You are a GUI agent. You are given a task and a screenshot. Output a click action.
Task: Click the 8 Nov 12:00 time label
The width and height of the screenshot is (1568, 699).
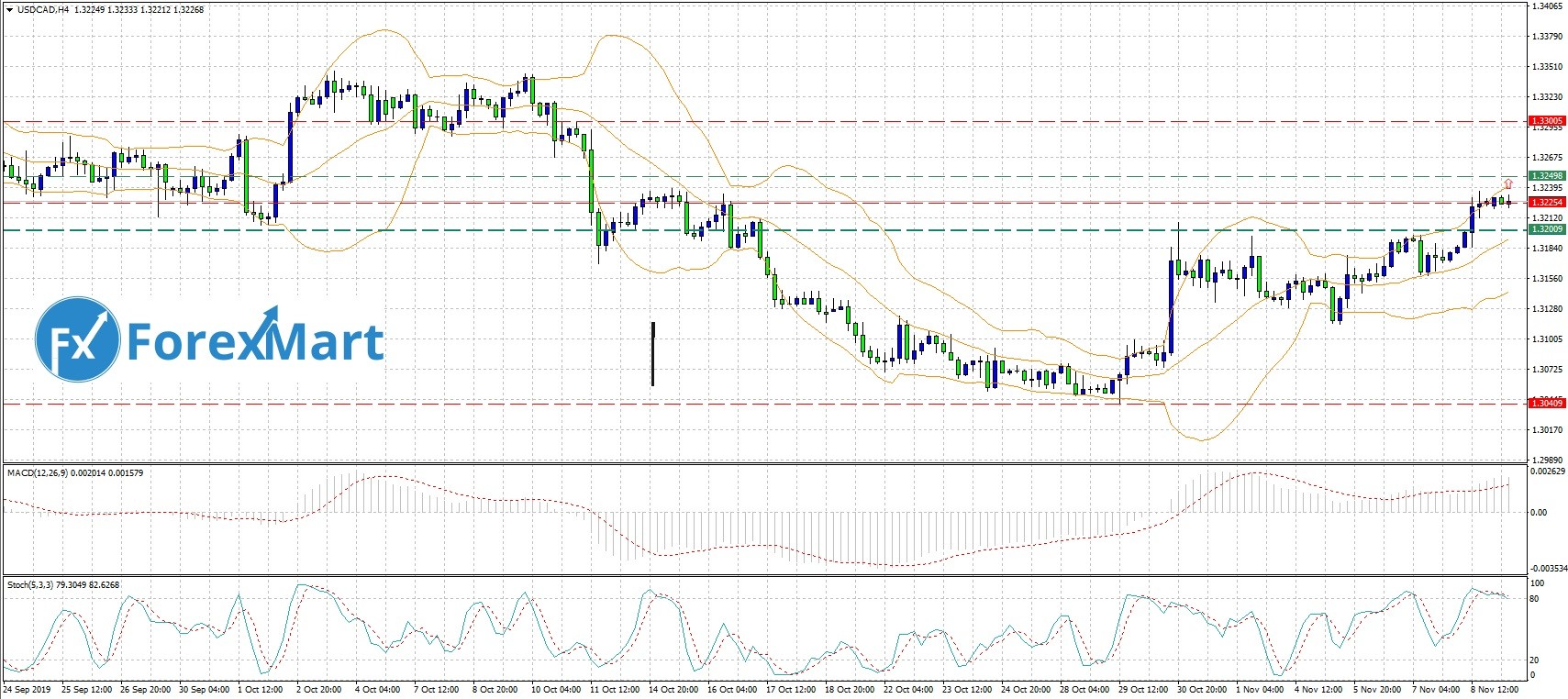click(x=1495, y=690)
